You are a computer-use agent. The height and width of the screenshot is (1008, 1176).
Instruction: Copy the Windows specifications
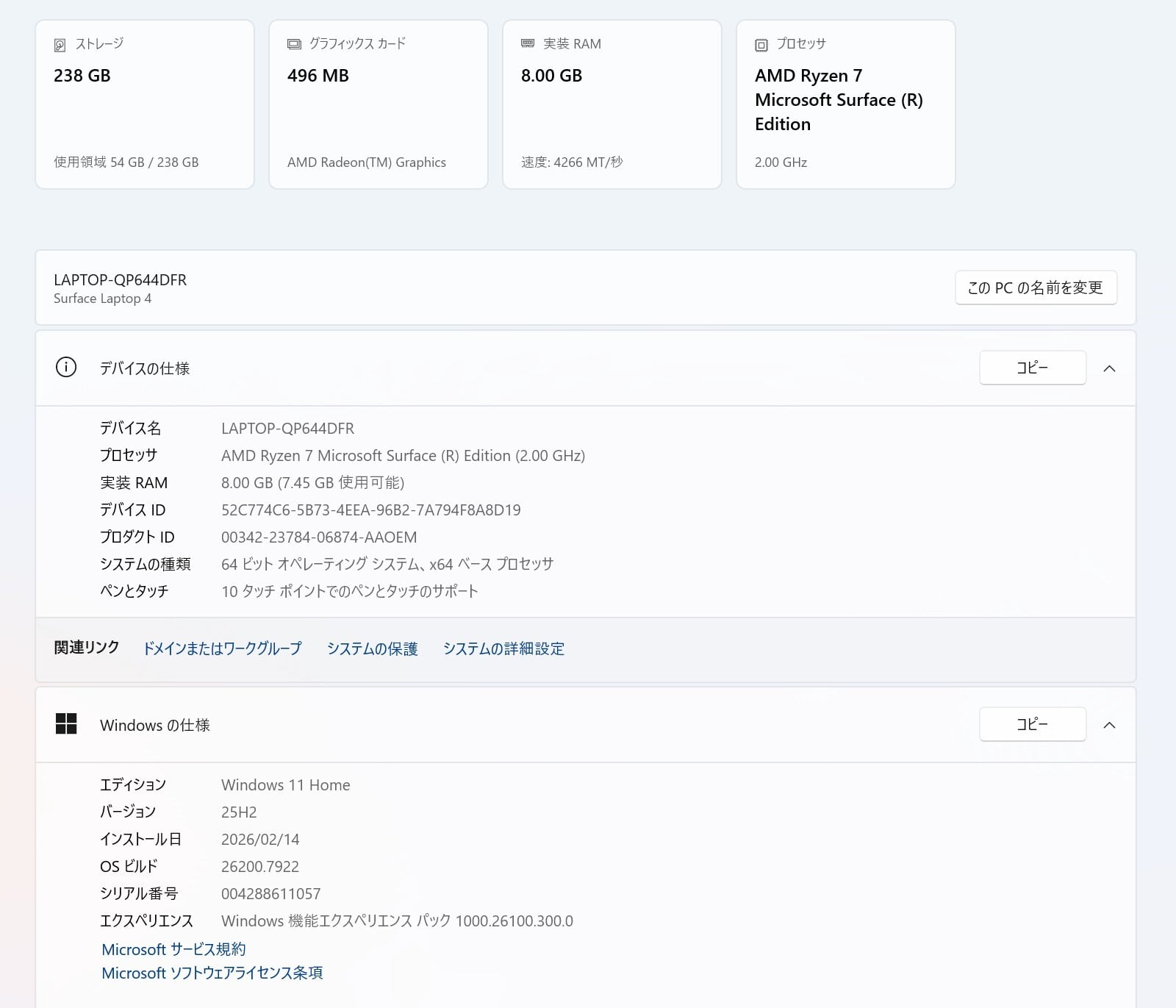(x=1032, y=724)
